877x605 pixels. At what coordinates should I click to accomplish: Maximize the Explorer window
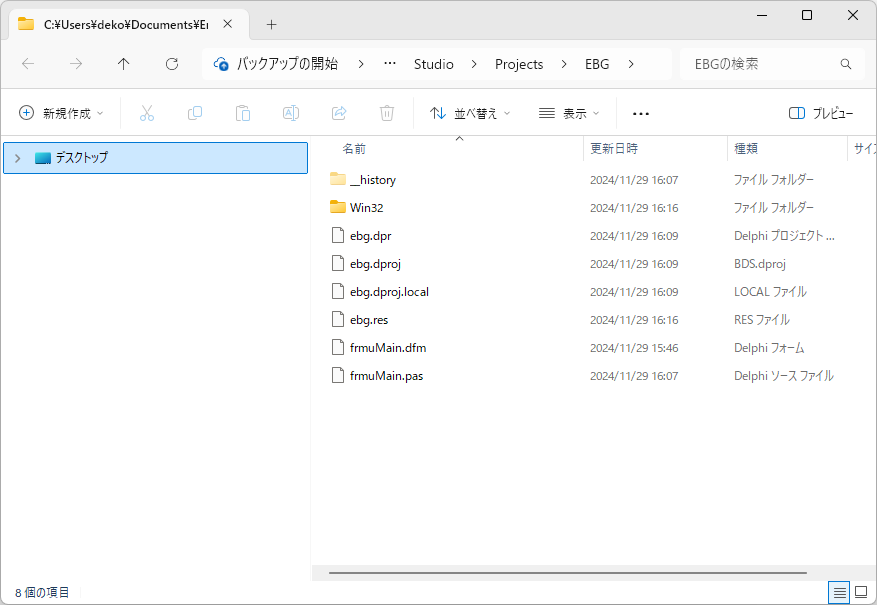(807, 15)
